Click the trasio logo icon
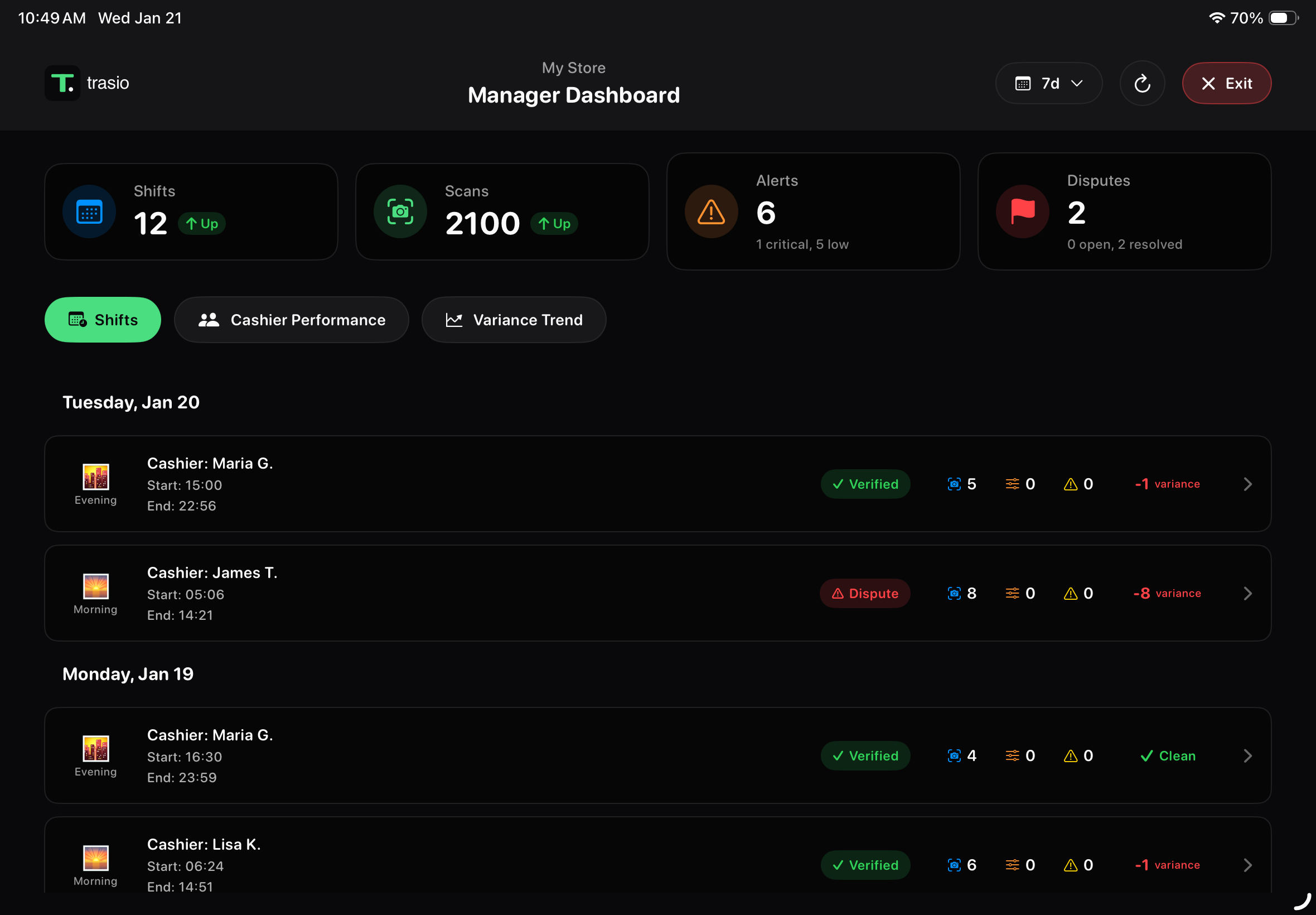Image resolution: width=1316 pixels, height=915 pixels. coord(62,83)
